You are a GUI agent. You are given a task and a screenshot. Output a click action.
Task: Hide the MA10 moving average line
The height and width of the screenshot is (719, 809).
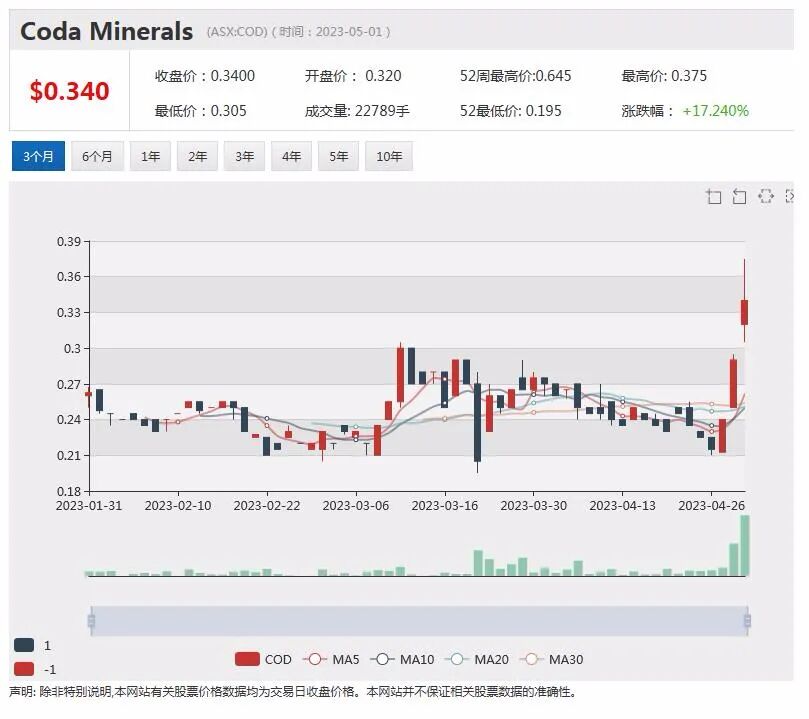[402, 660]
